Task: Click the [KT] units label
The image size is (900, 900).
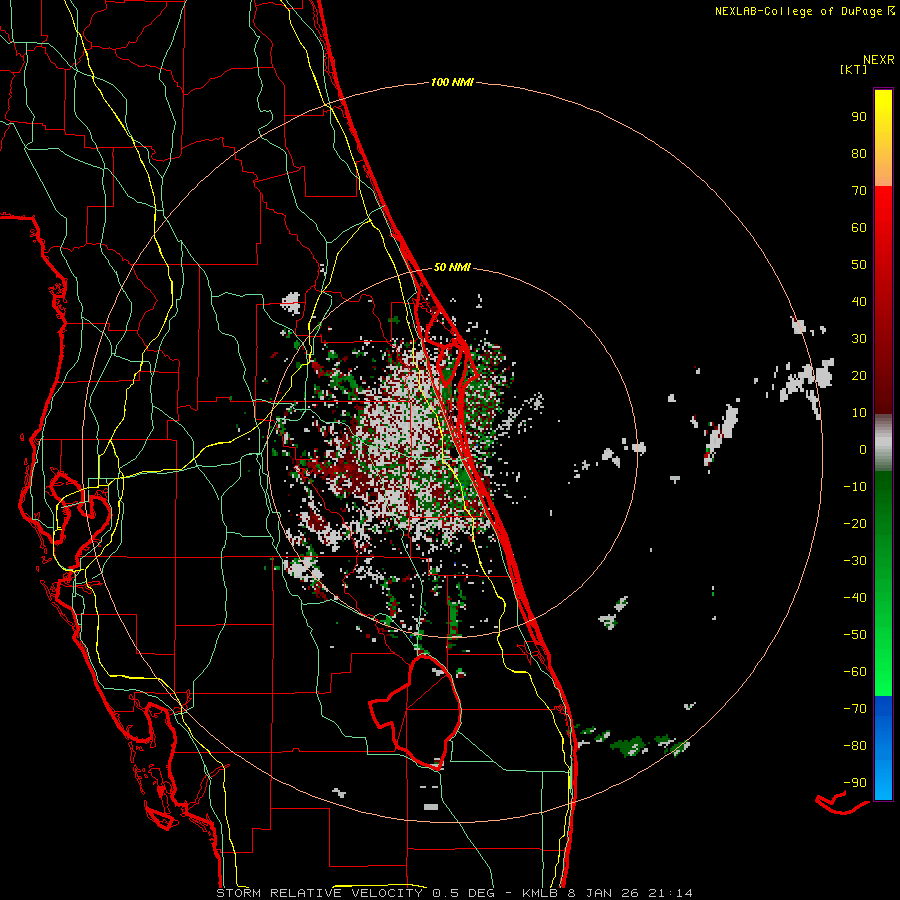Action: point(854,69)
